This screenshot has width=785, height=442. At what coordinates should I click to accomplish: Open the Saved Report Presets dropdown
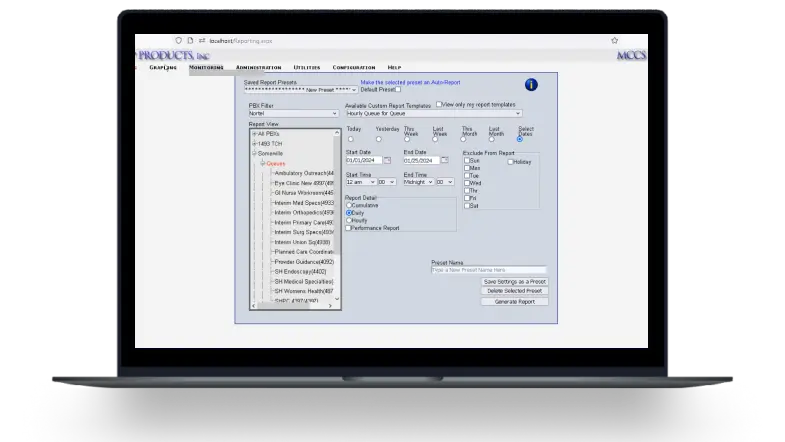[x=300, y=89]
